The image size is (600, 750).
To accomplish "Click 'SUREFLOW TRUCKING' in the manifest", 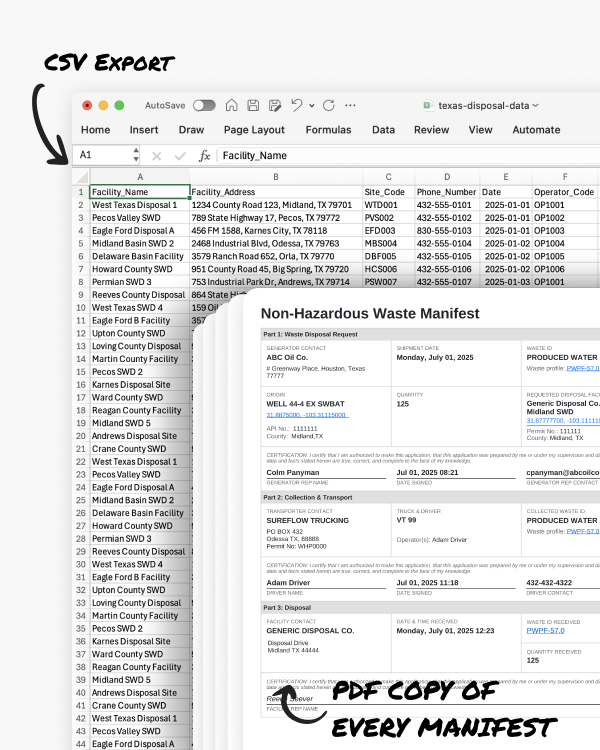I will pyautogui.click(x=308, y=520).
